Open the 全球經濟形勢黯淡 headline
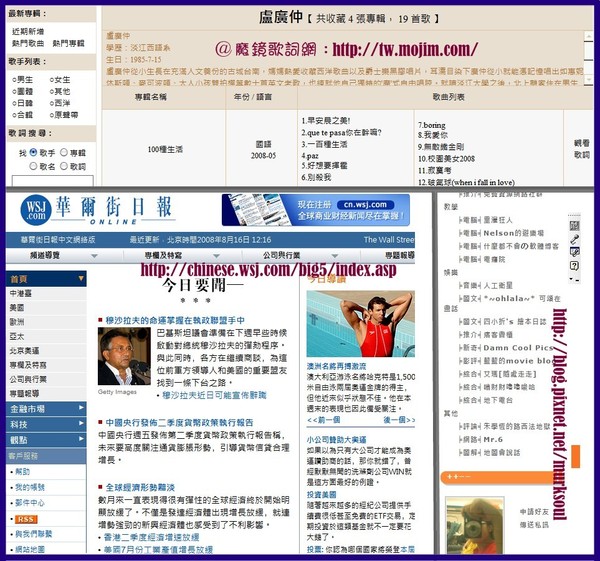 [140, 487]
